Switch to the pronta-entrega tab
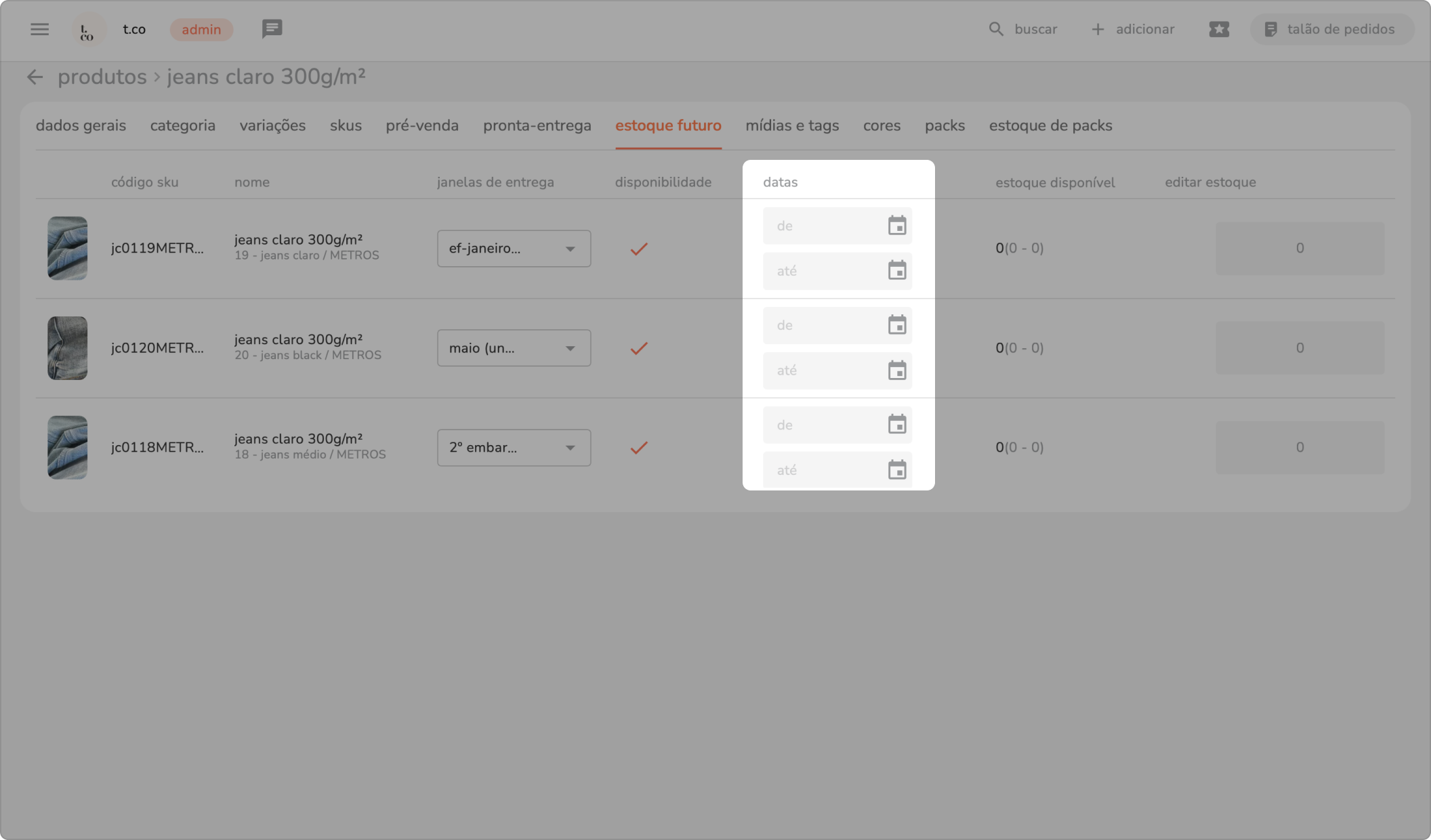1431x840 pixels. 537,126
